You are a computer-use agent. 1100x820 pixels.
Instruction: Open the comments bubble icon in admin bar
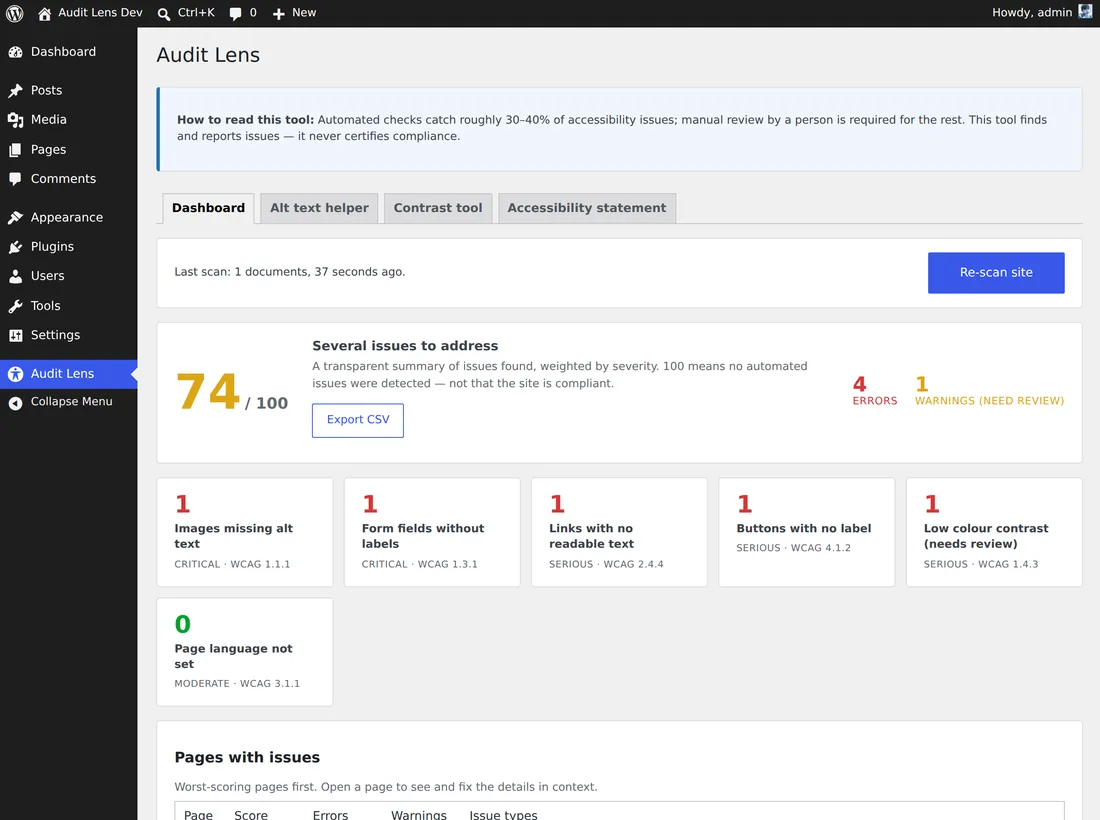(x=236, y=13)
